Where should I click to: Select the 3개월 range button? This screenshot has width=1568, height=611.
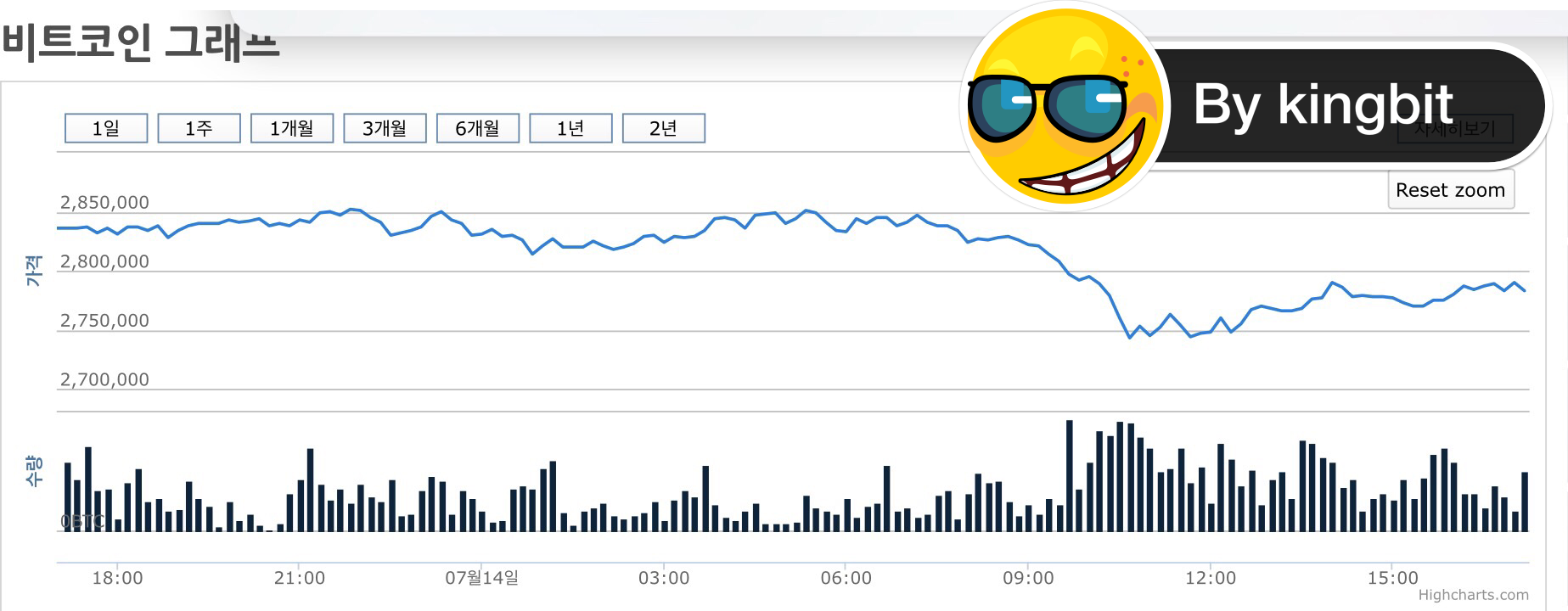pyautogui.click(x=385, y=128)
